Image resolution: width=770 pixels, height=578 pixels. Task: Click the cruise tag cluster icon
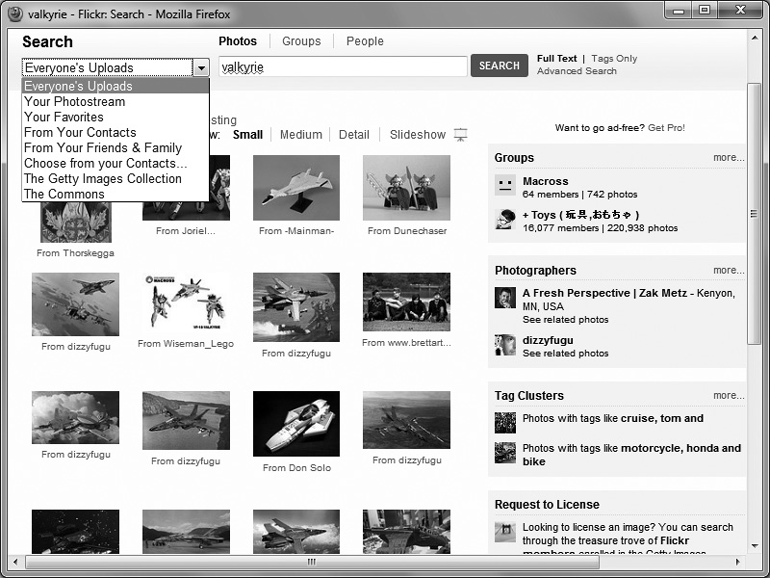505,421
